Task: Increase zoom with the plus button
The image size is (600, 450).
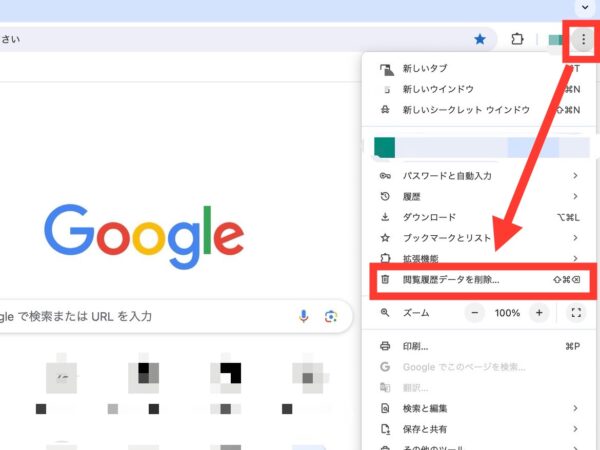Action: (539, 313)
